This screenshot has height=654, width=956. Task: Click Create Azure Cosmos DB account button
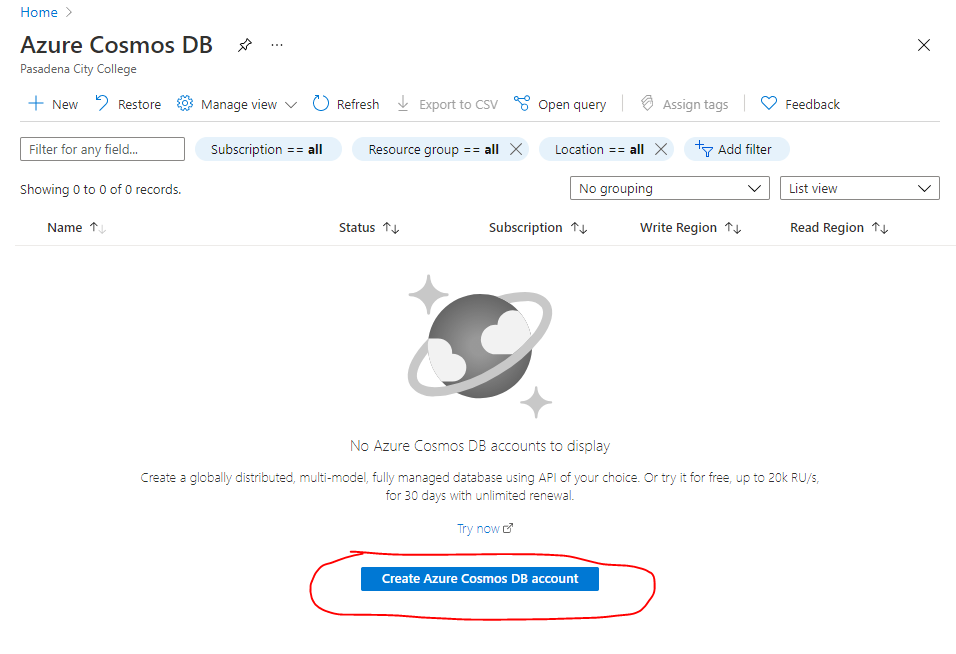coord(480,579)
